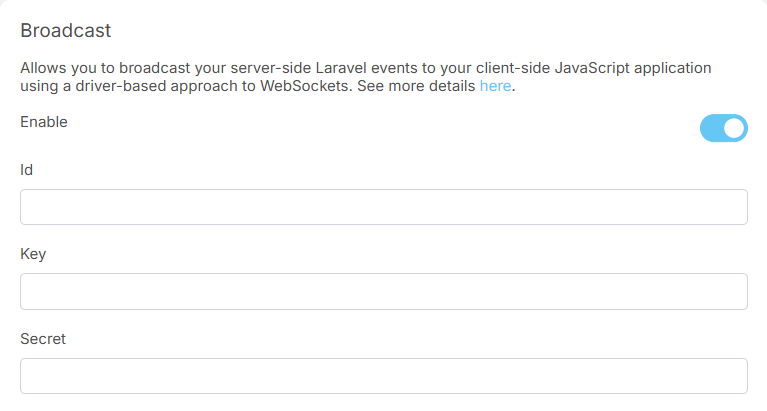Click into the Key text field
The height and width of the screenshot is (411, 767).
pyautogui.click(x=384, y=292)
